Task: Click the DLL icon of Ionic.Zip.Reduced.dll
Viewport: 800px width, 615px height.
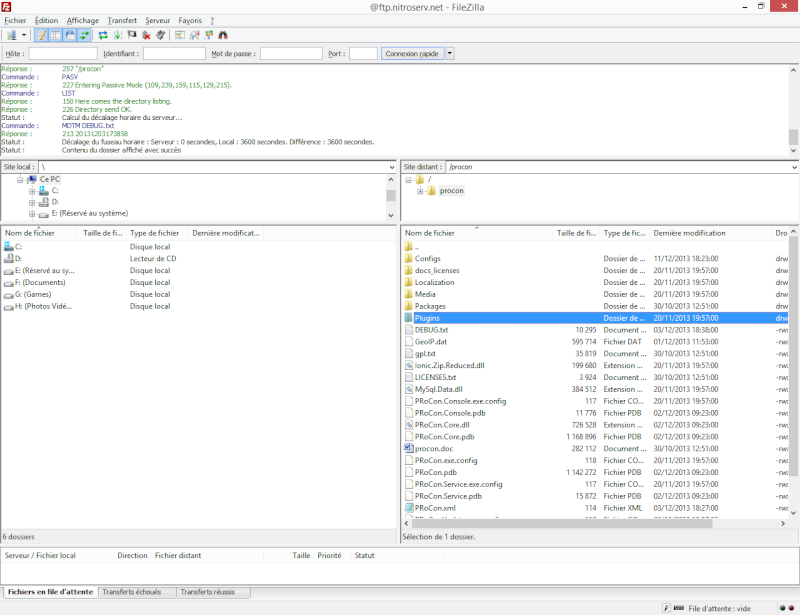Action: click(408, 365)
